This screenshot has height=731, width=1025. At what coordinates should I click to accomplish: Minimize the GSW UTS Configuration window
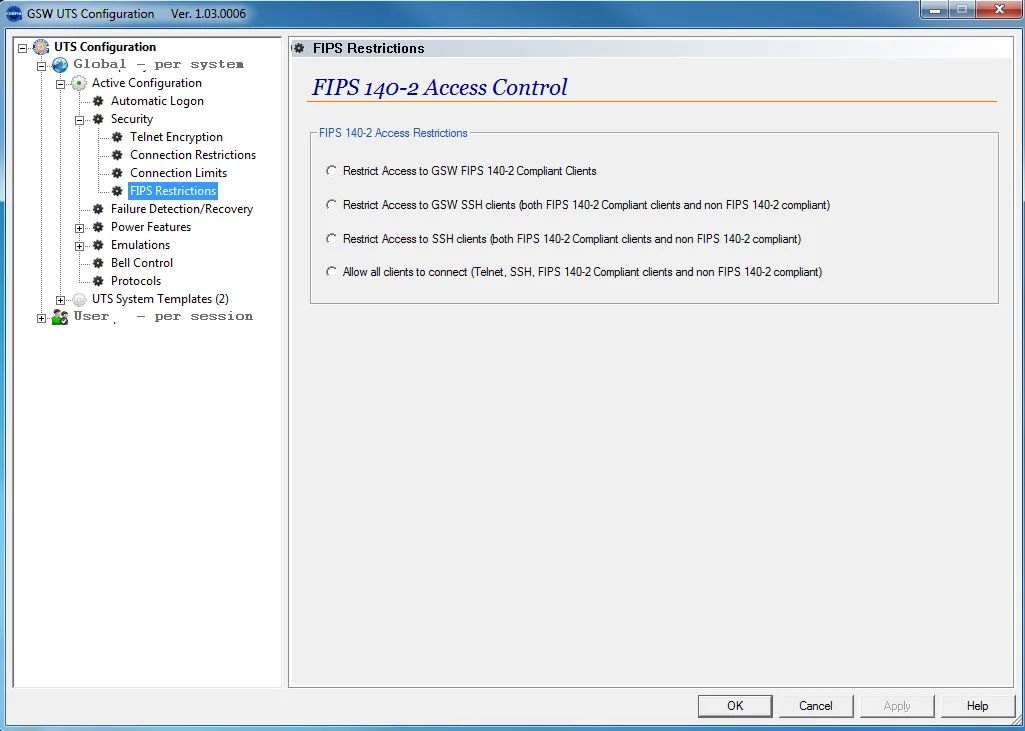(x=935, y=9)
